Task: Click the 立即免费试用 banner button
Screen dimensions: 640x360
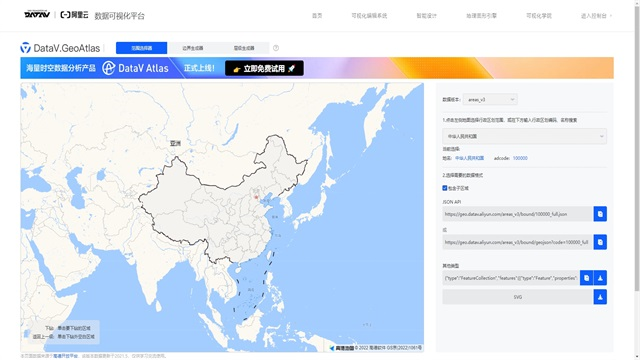Action: tap(264, 68)
